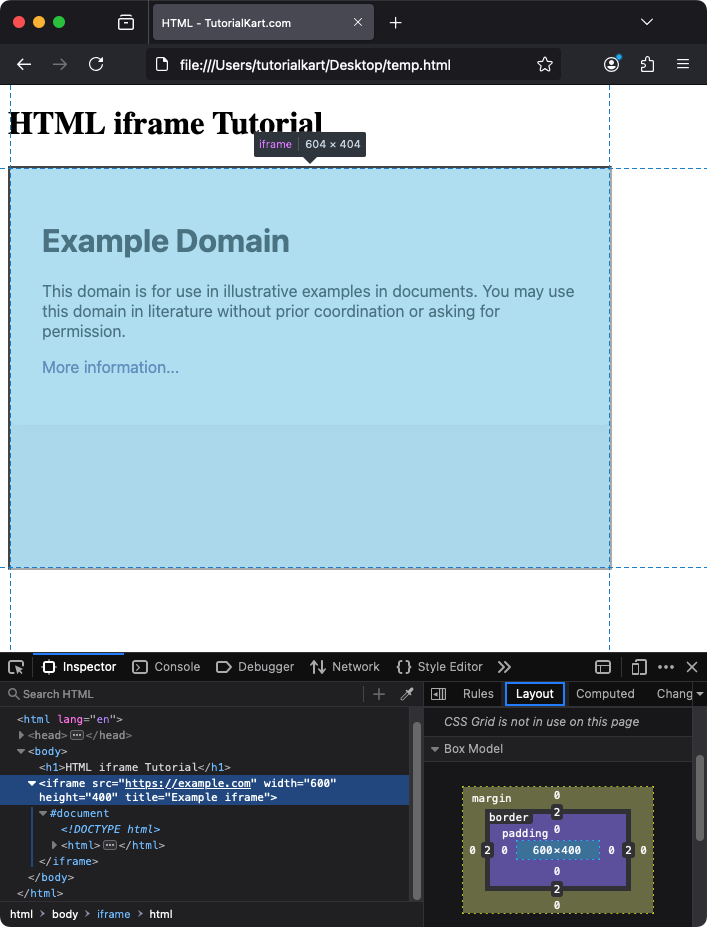
Task: Click the html breadcrumb at far left
Action: click(21, 914)
